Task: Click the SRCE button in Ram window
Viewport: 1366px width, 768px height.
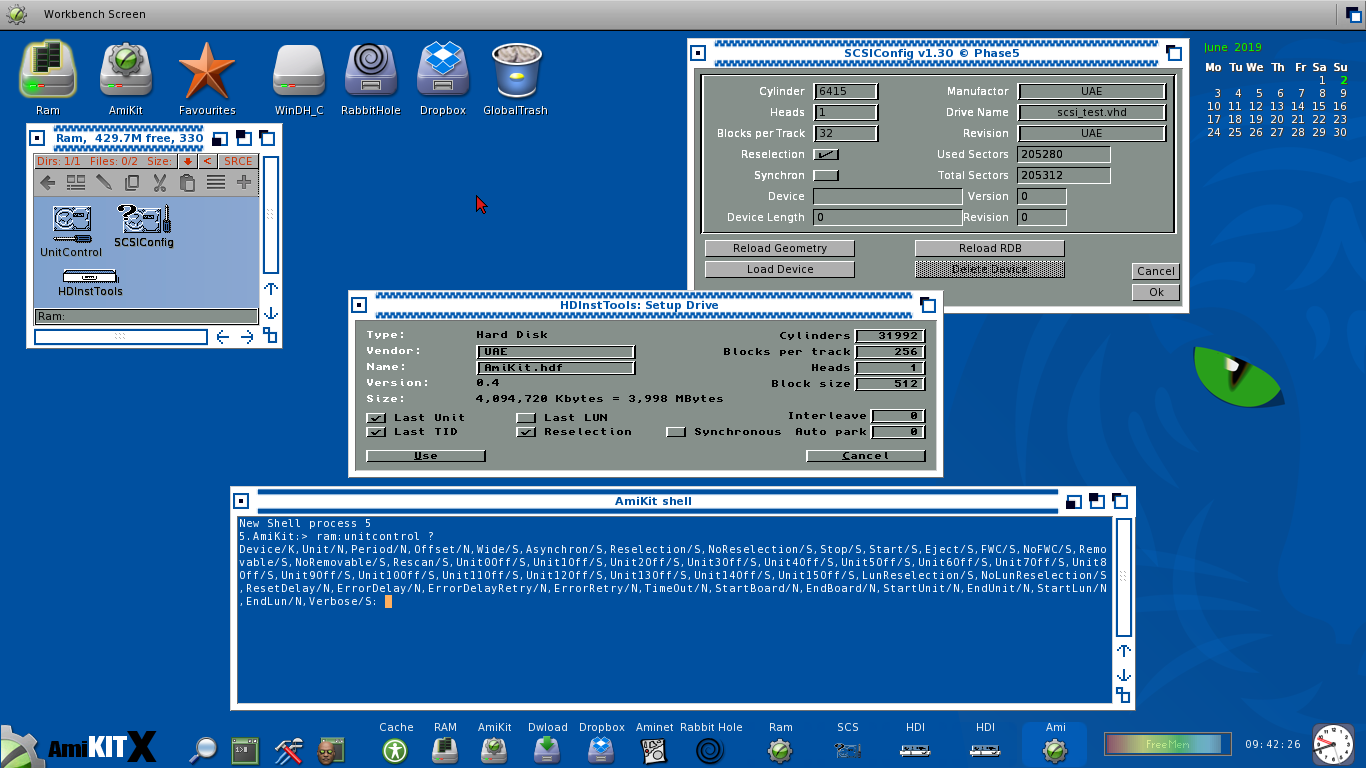Action: point(238,161)
